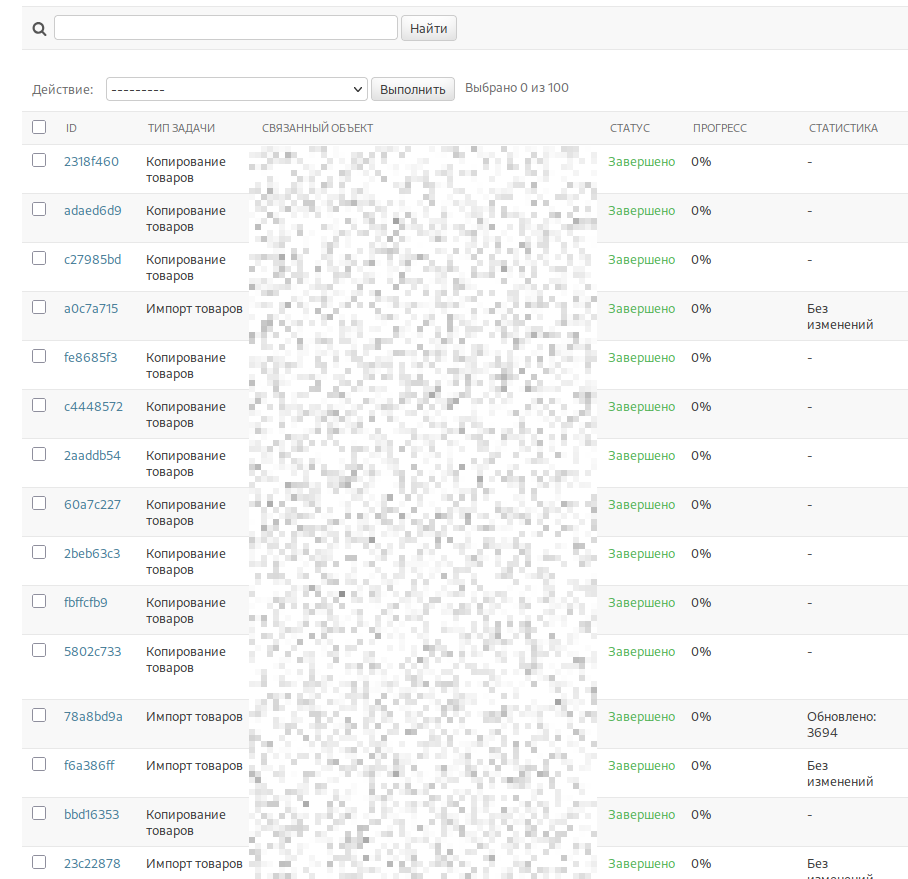Click the СВЯЗАННЫЙ ОБЪЕКТ column header
908x879 pixels.
317,128
